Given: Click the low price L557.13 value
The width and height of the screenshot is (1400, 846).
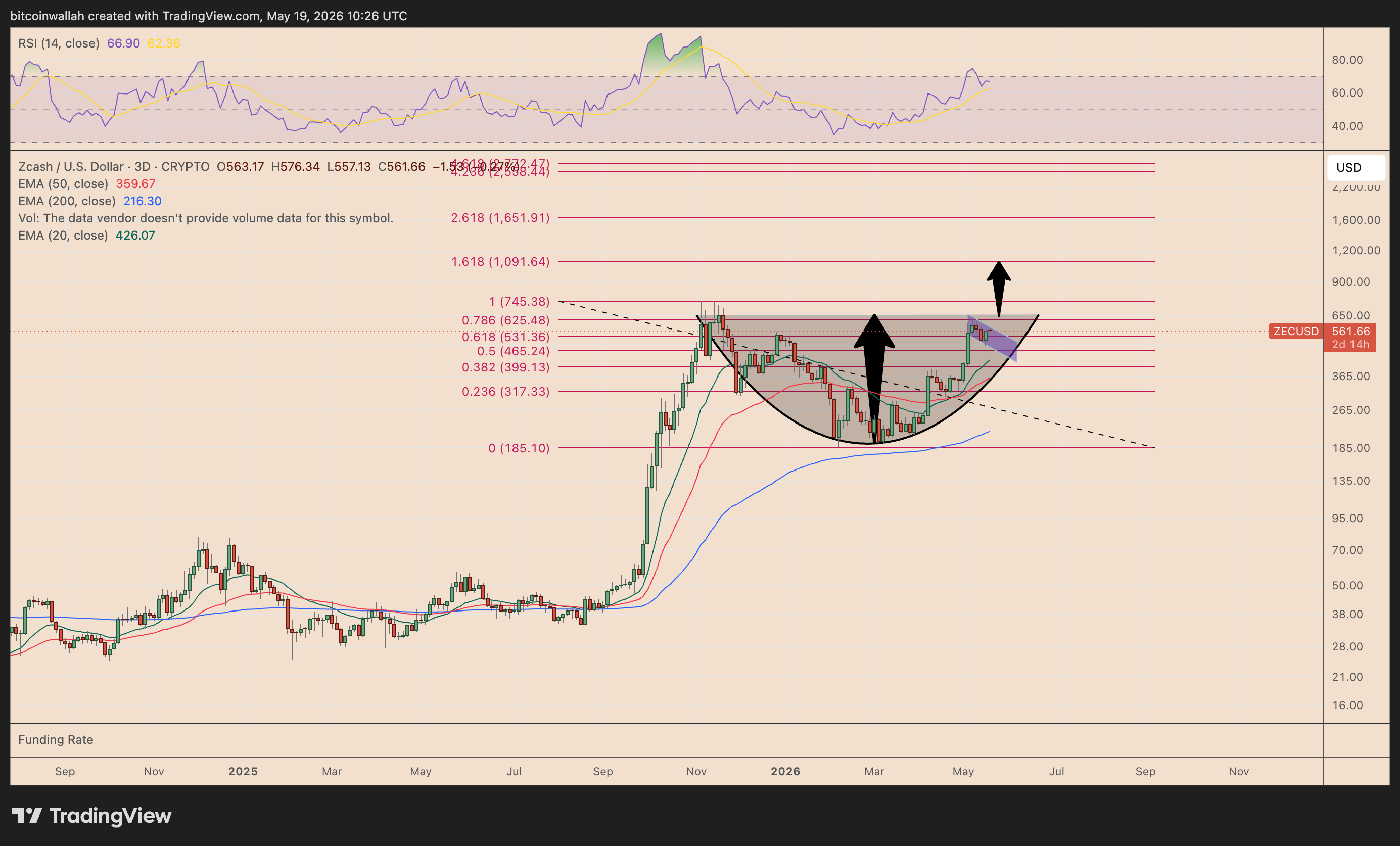Looking at the screenshot, I should point(349,166).
